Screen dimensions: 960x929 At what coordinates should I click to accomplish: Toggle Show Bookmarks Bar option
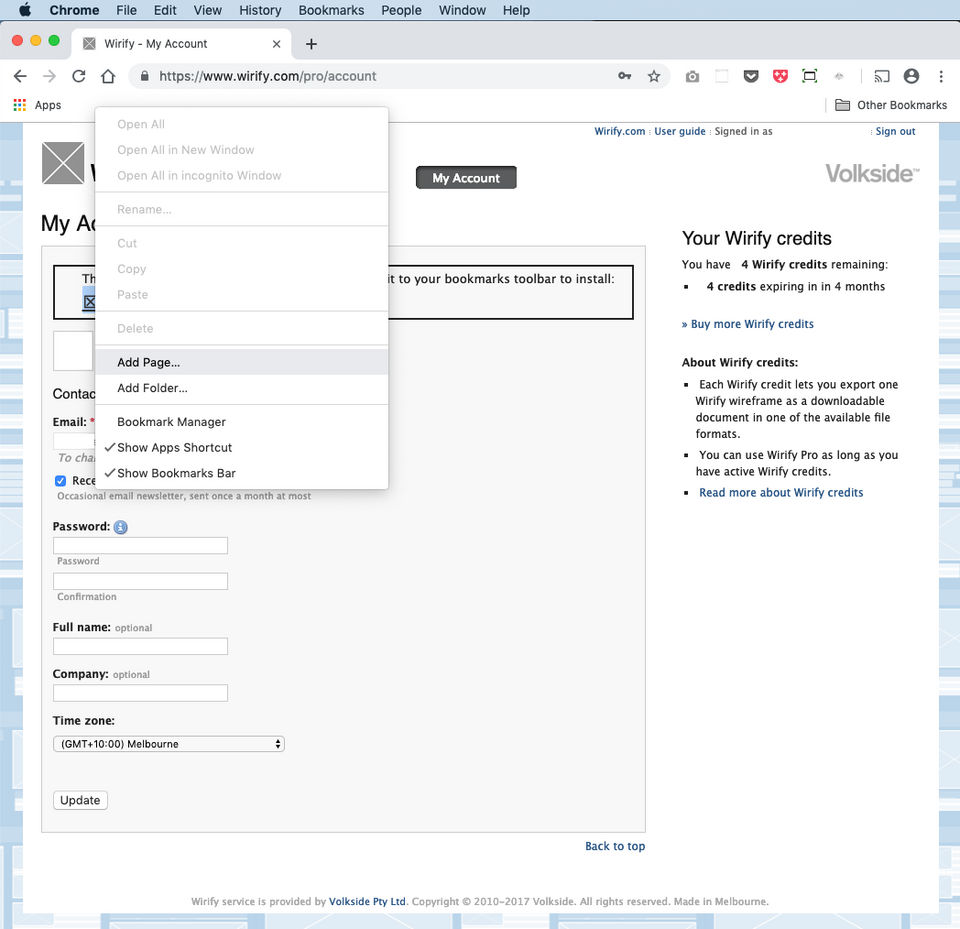241,473
